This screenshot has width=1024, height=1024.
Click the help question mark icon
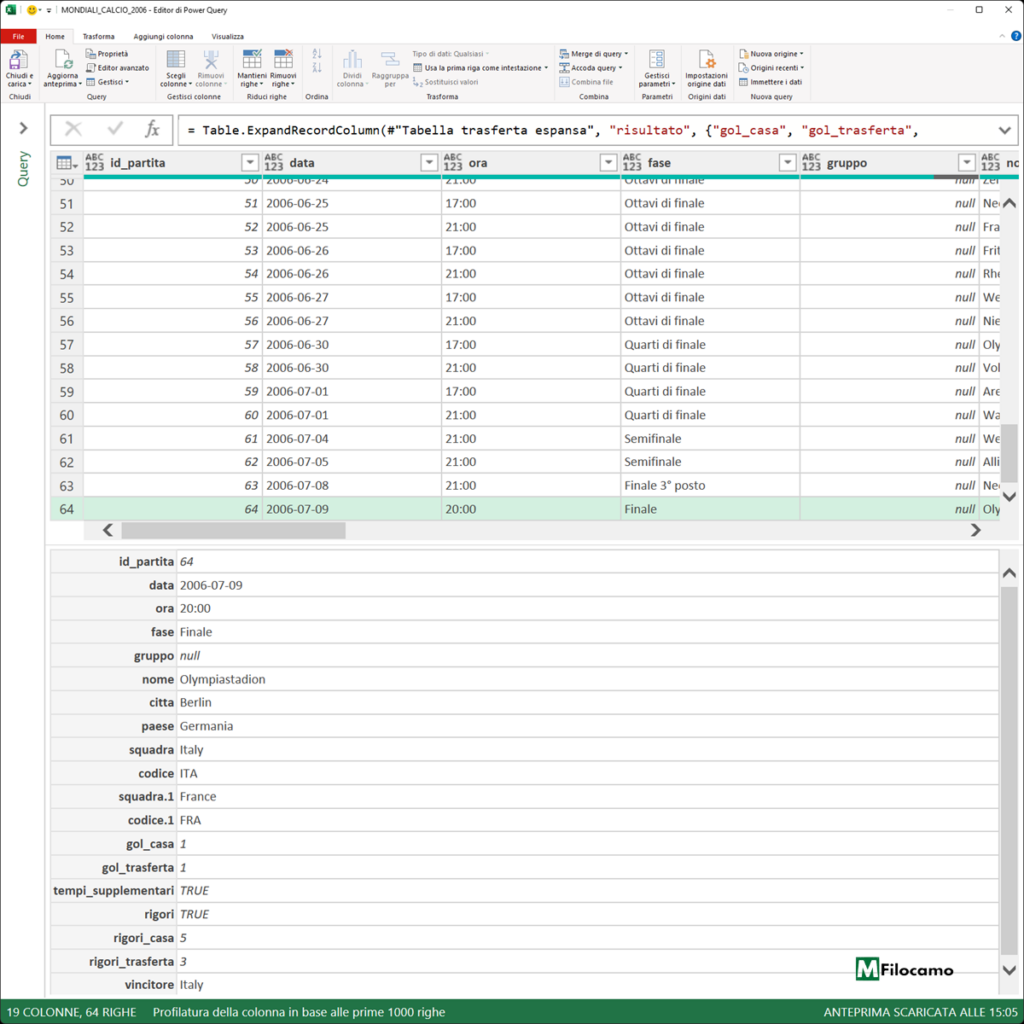tap(1016, 36)
